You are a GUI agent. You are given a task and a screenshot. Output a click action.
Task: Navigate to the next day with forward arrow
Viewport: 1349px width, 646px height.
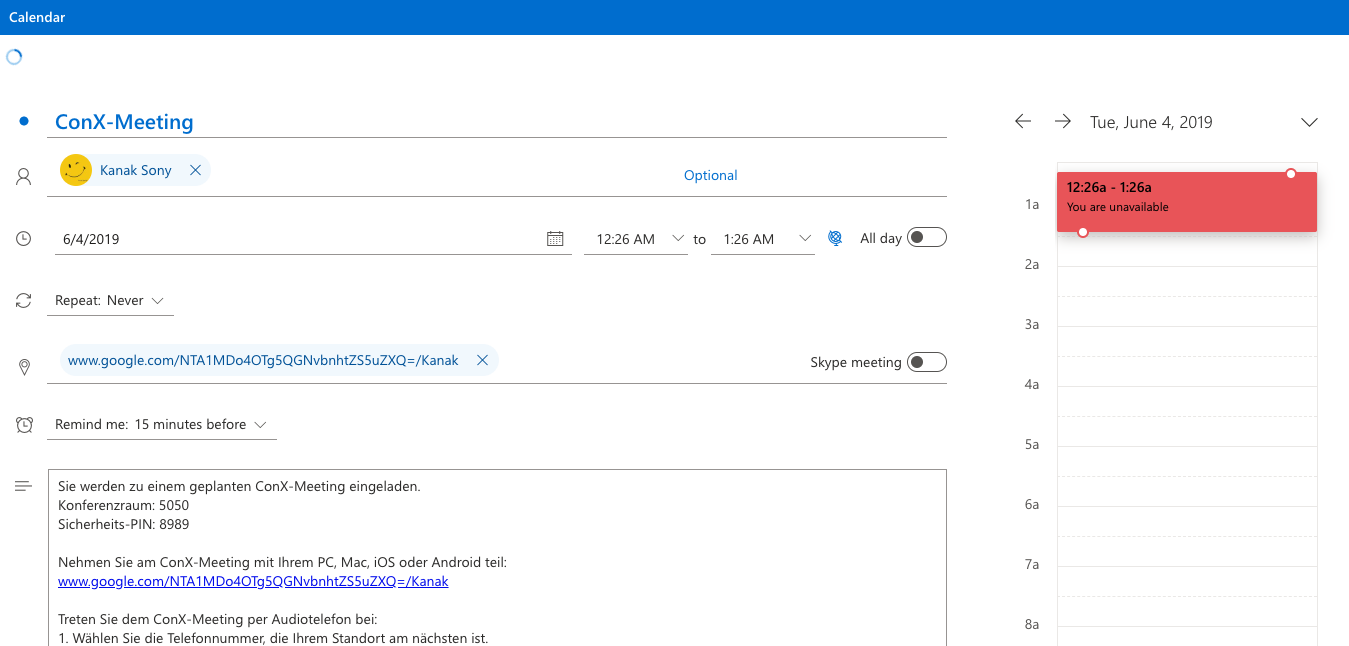(x=1062, y=120)
